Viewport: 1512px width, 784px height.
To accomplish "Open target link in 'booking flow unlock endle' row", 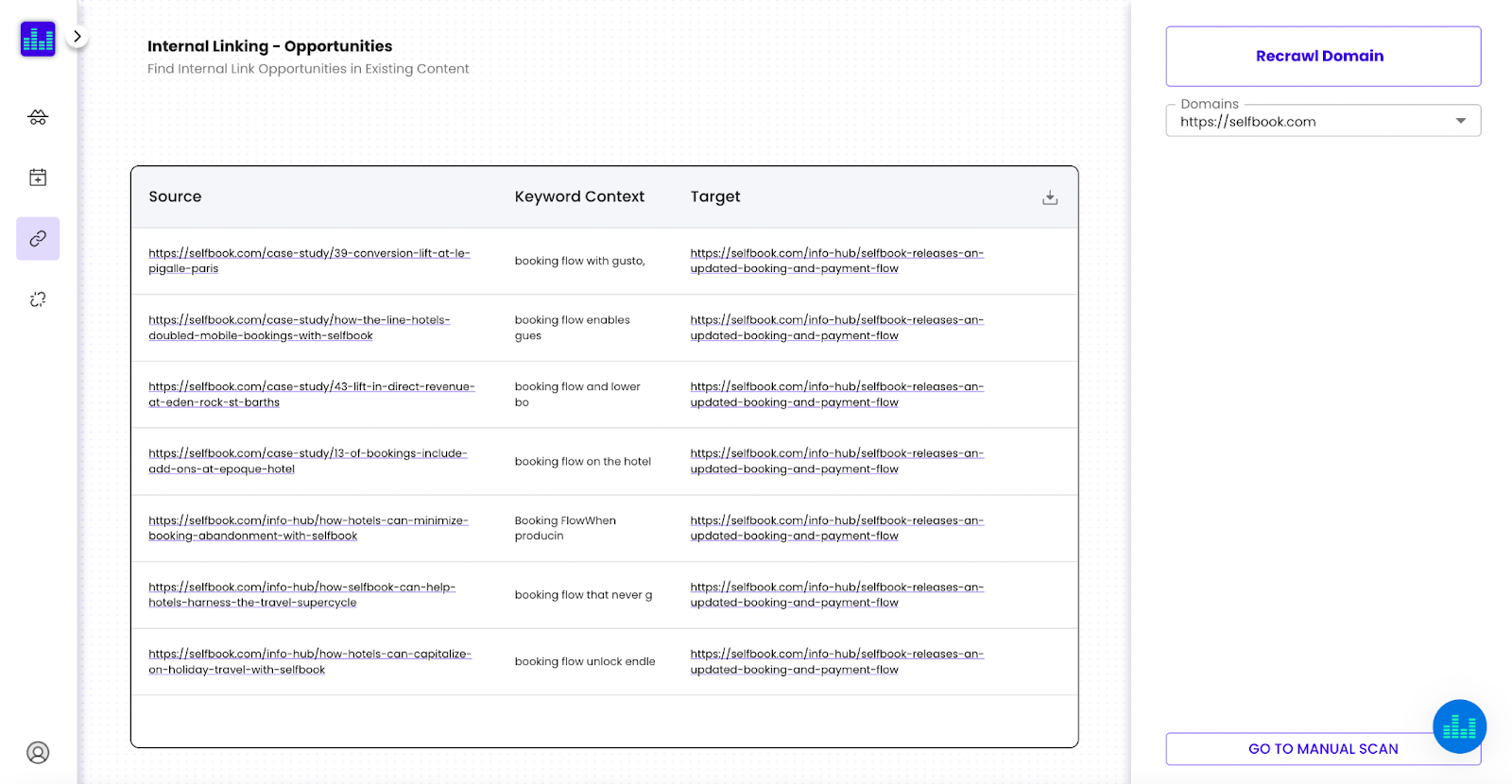I will (x=837, y=661).
